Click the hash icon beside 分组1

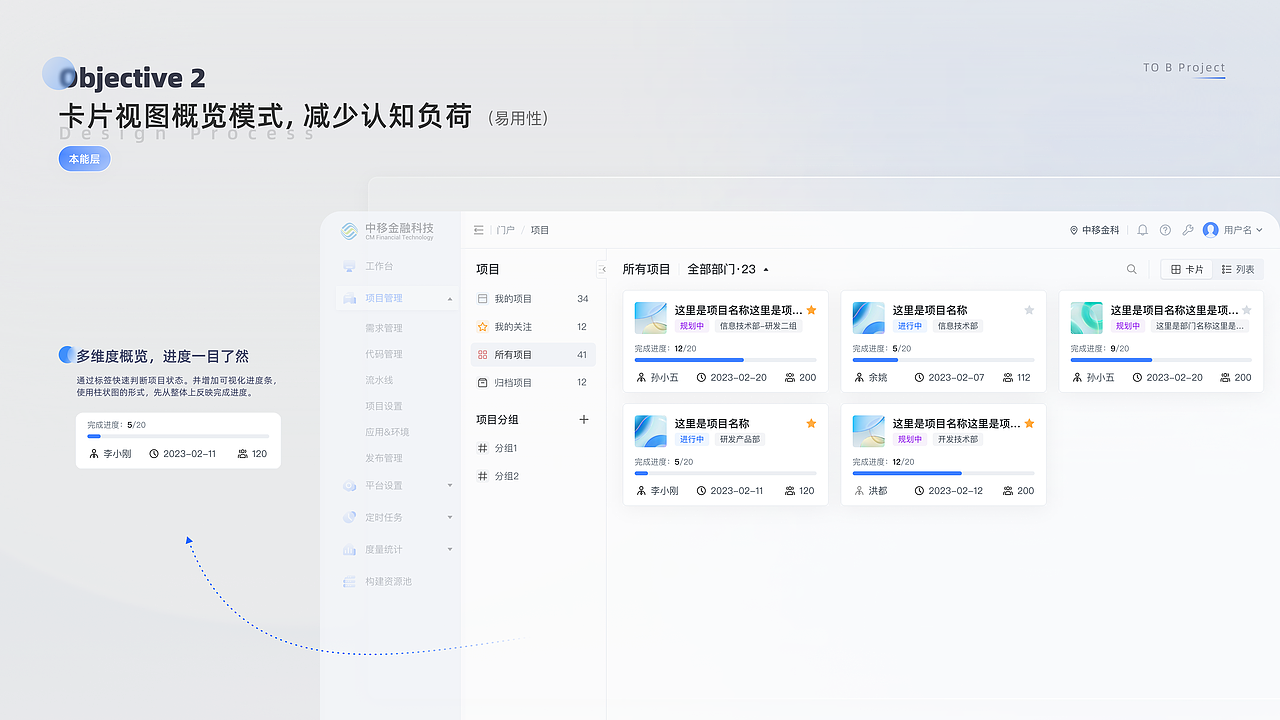click(483, 448)
